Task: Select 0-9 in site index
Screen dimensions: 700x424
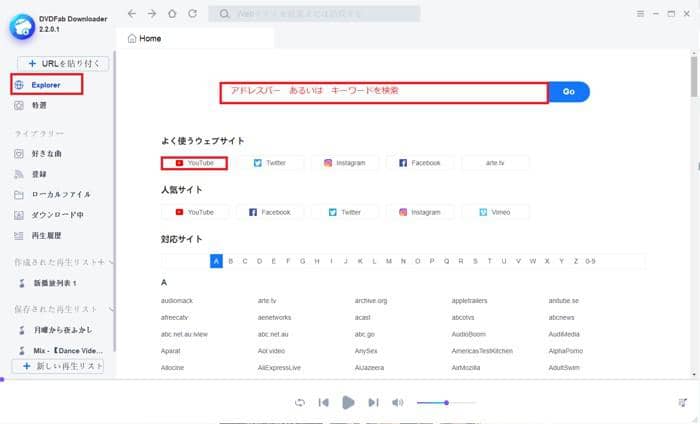Action: (x=590, y=261)
